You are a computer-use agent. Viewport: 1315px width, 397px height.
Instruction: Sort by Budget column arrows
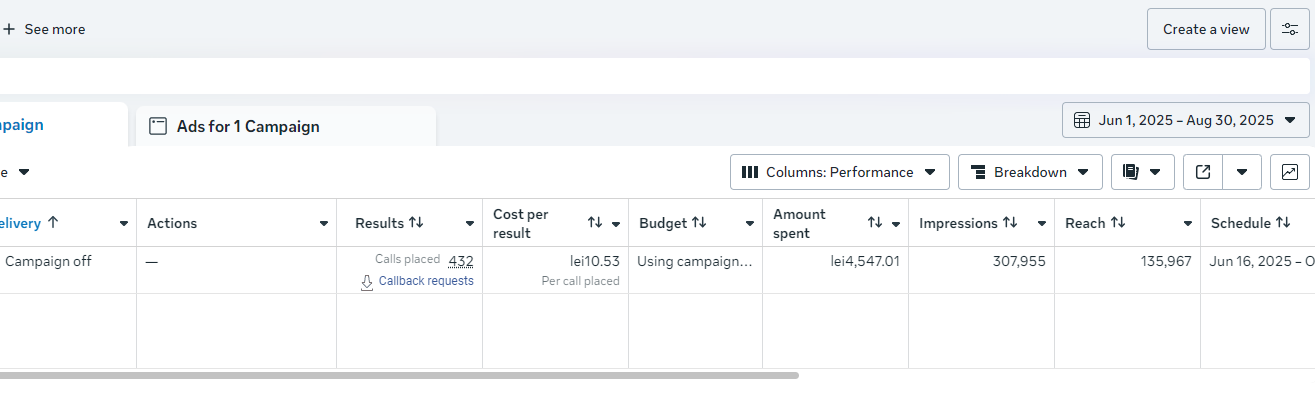point(699,223)
